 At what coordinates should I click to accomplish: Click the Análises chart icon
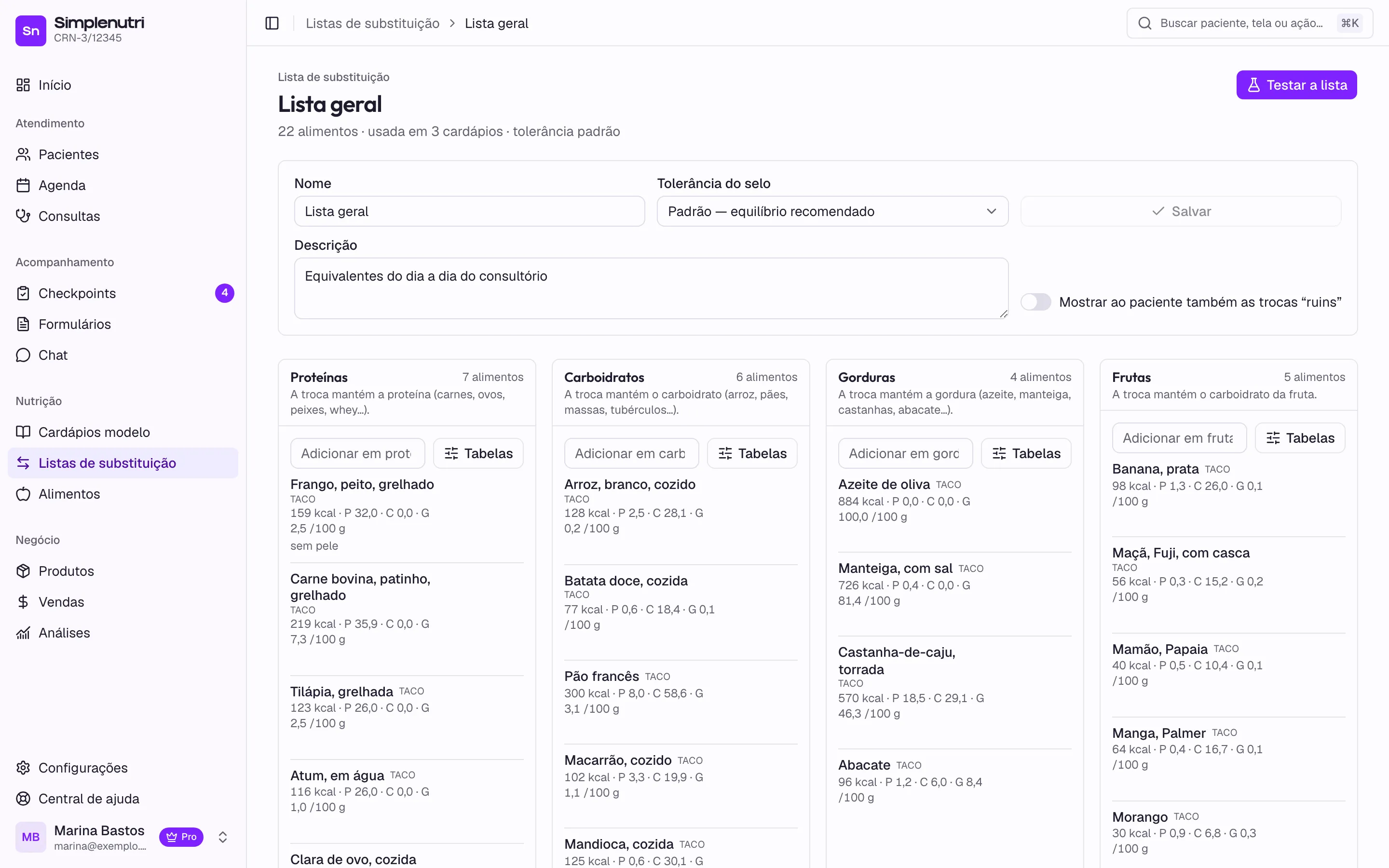[23, 633]
